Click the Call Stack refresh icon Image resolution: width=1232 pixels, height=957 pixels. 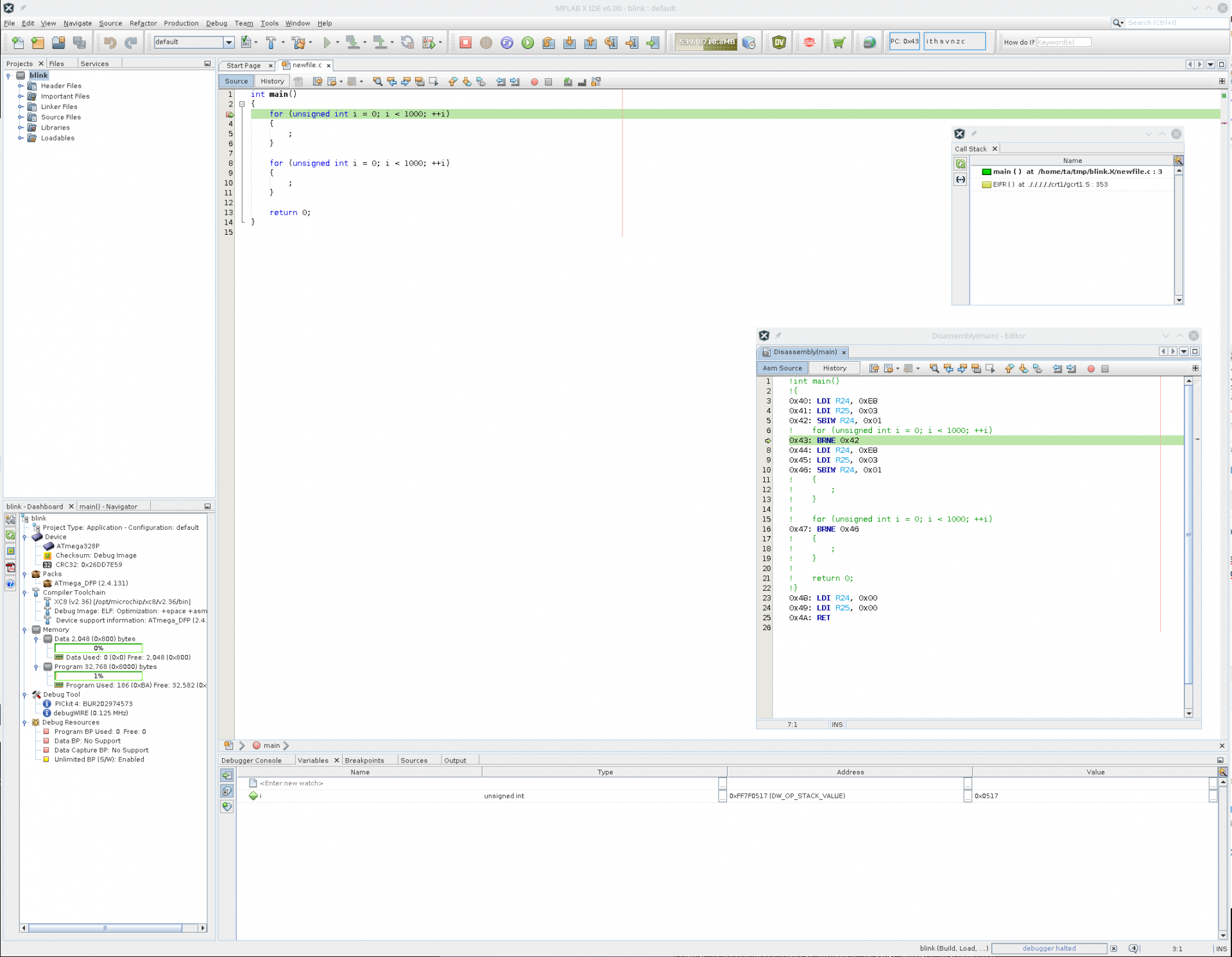tap(960, 164)
